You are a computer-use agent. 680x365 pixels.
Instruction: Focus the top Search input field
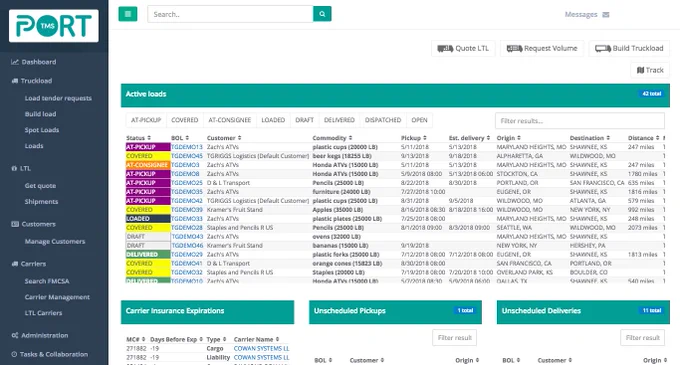point(230,14)
